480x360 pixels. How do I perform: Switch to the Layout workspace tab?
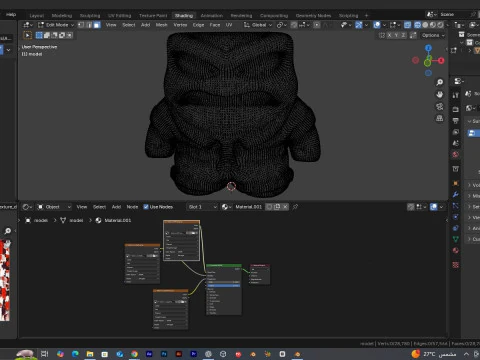pyautogui.click(x=37, y=16)
